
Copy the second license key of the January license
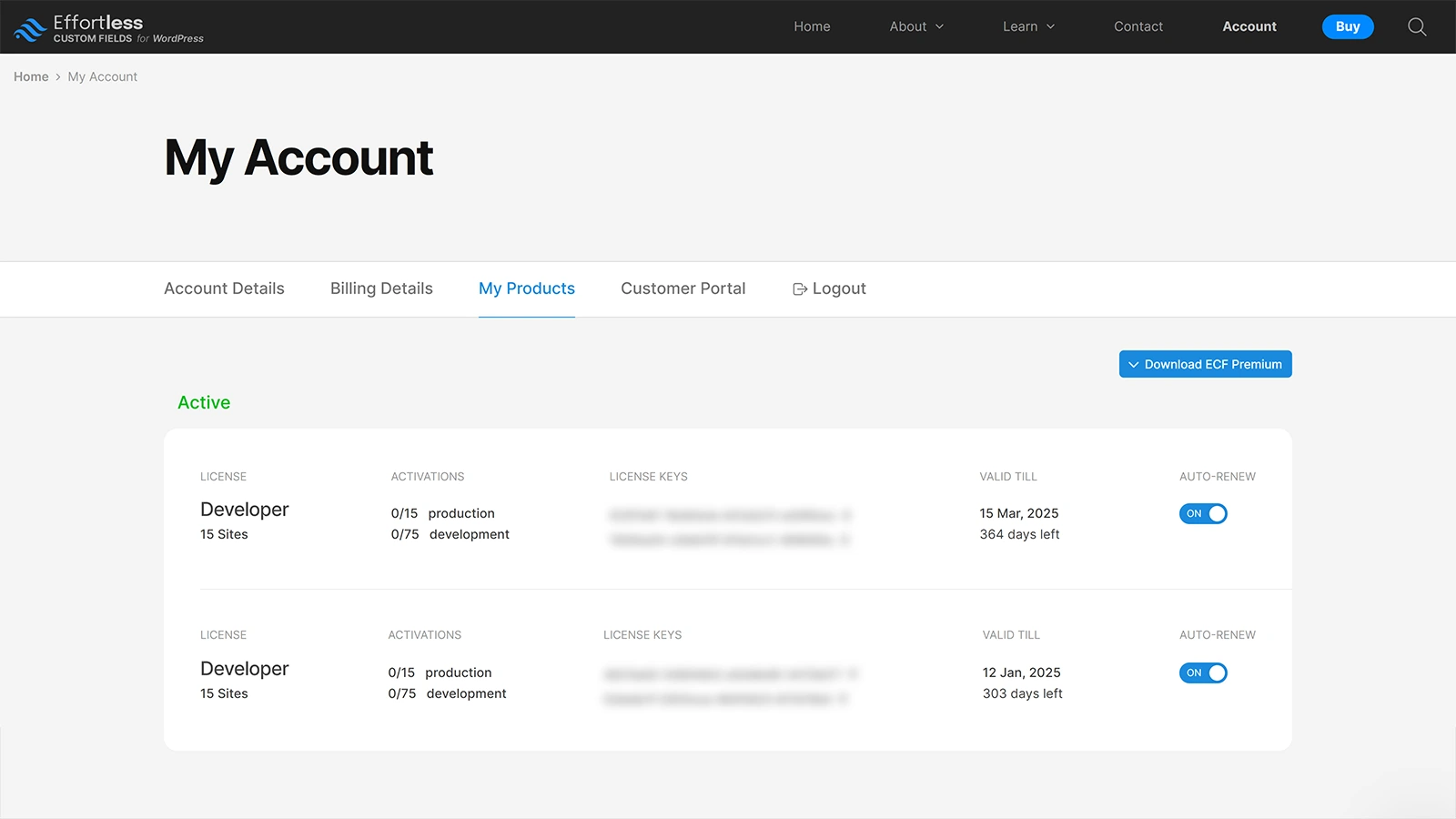tap(850, 699)
